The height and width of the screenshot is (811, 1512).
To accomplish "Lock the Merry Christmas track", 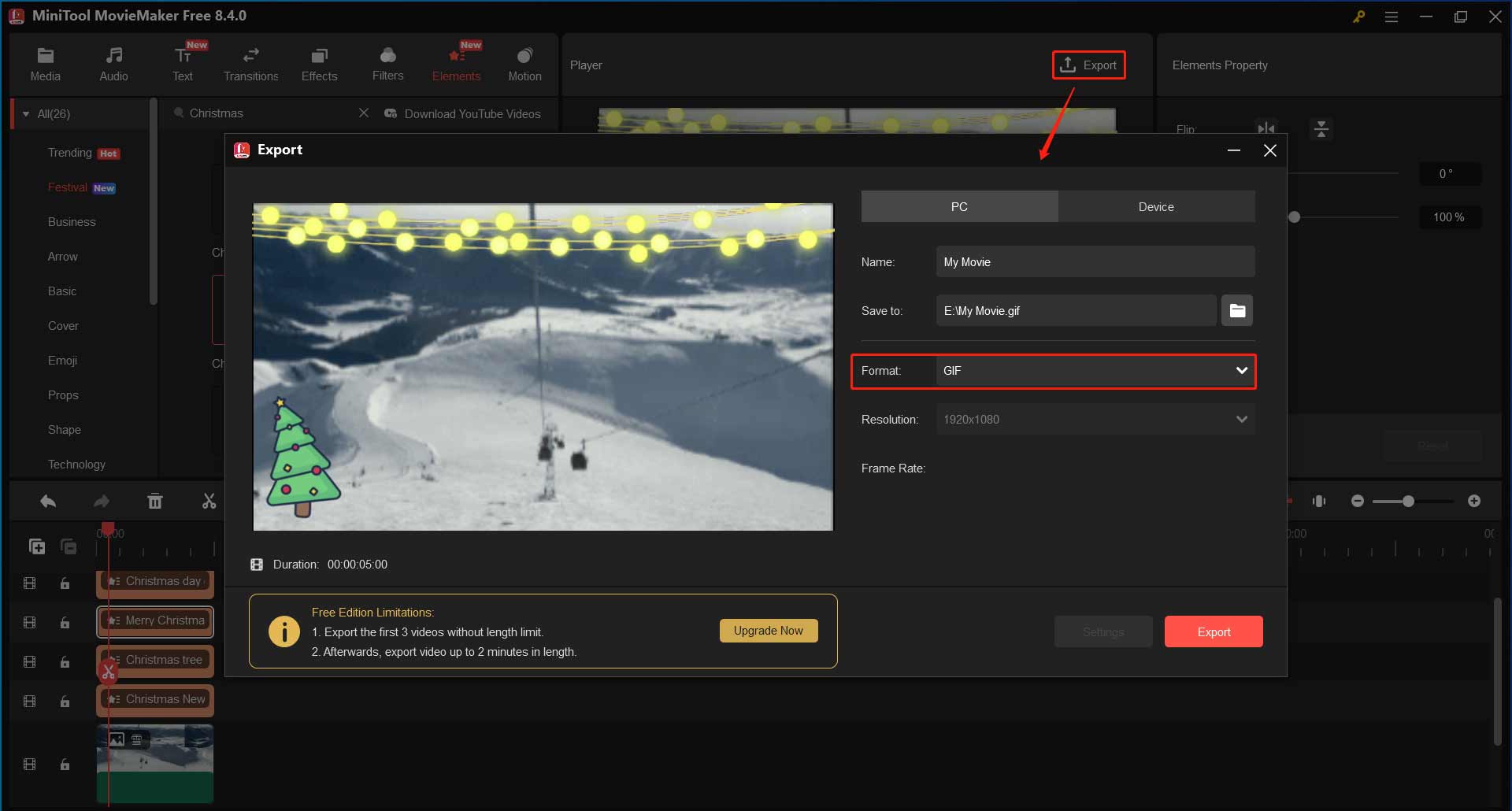I will point(65,623).
